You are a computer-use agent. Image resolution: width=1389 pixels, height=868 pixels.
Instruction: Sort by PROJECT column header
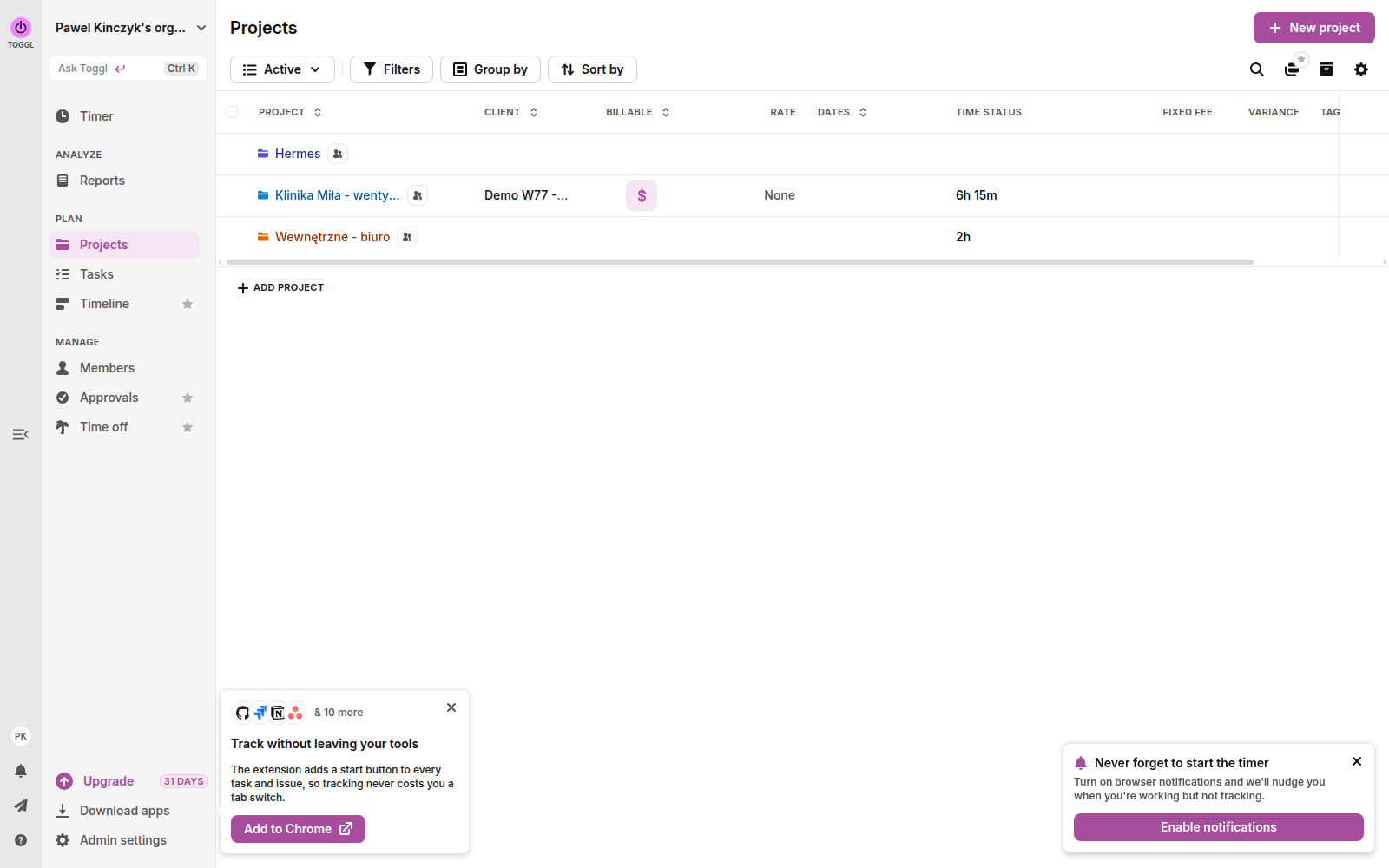[290, 112]
